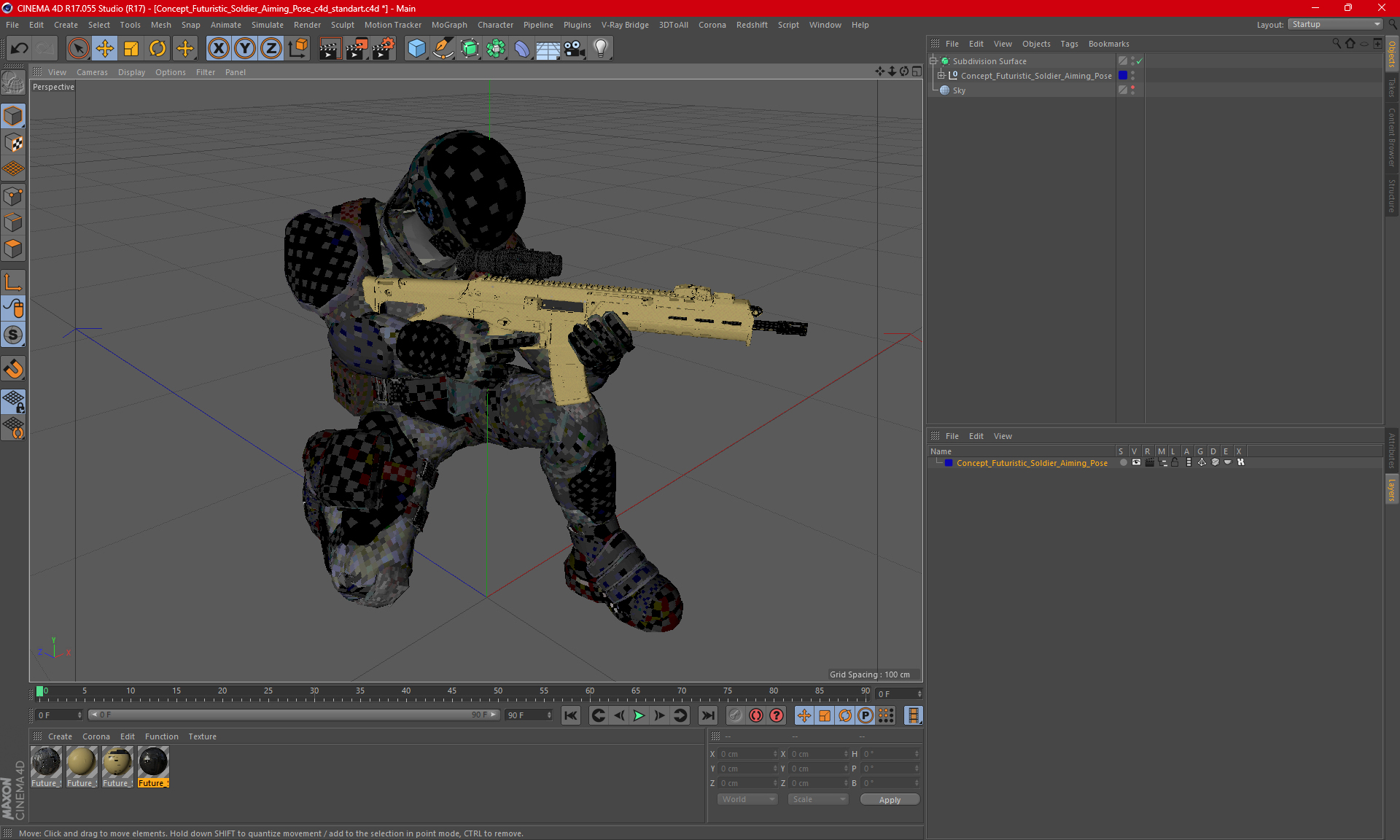Expand Concept_Futuristic_Soldier_Aiming_Pose tree item
The height and width of the screenshot is (840, 1400).
(x=943, y=75)
